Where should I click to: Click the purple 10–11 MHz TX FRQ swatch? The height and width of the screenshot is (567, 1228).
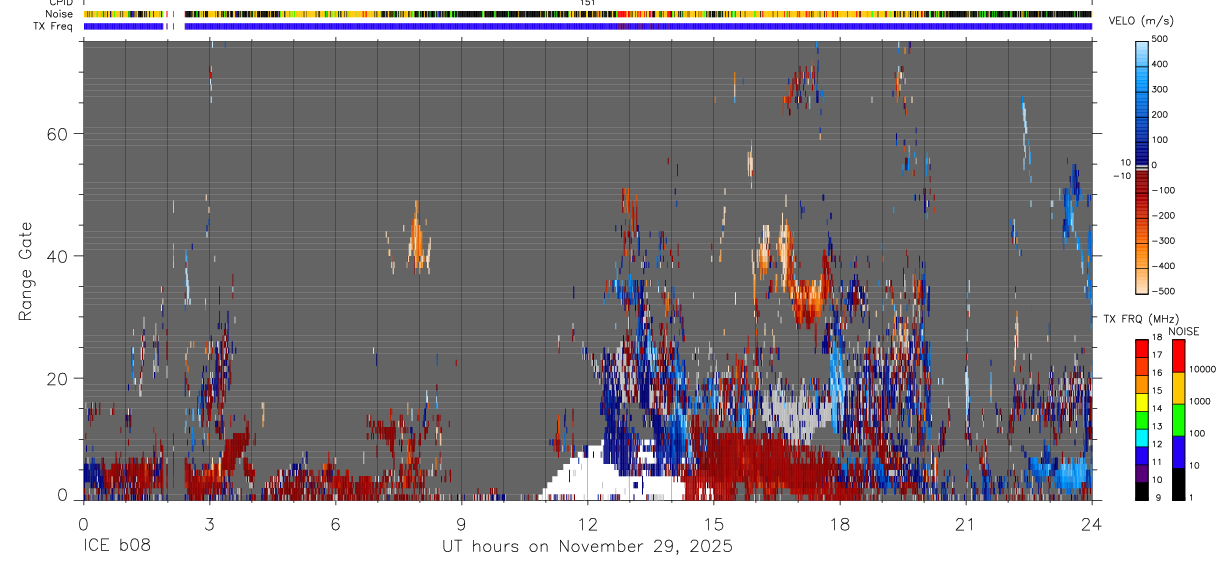(1142, 473)
